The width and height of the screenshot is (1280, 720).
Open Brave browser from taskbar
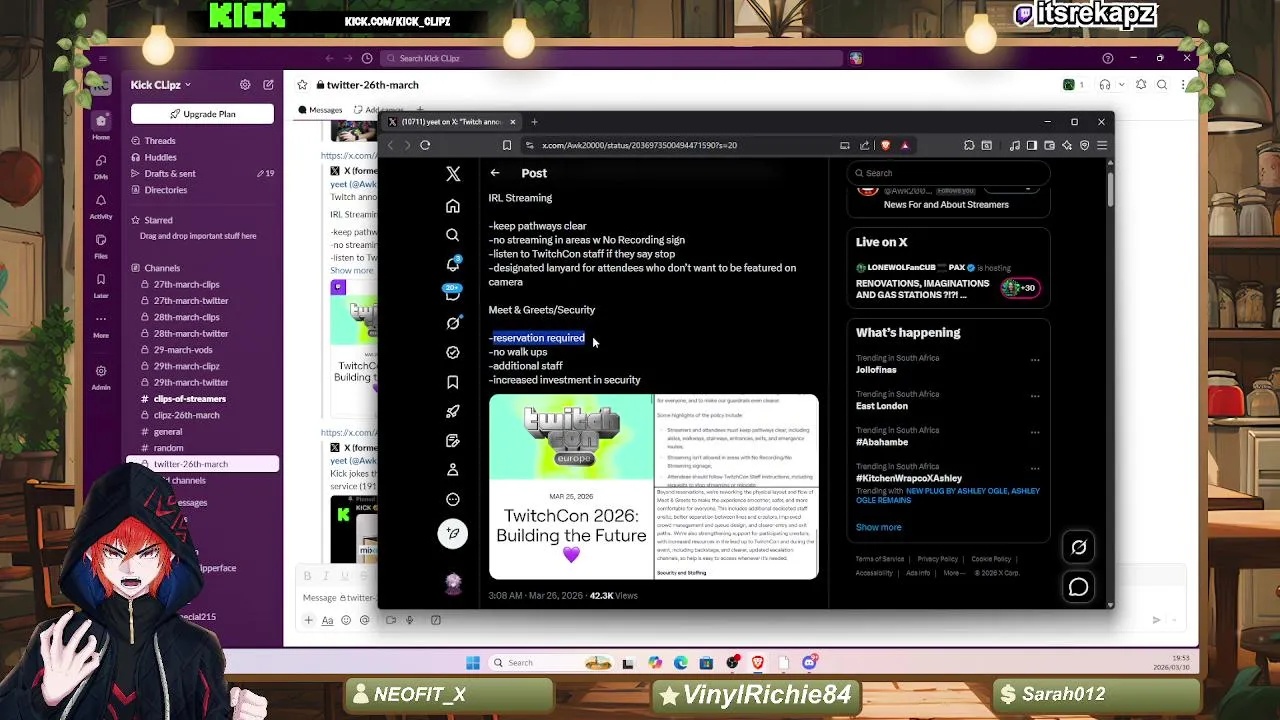758,663
